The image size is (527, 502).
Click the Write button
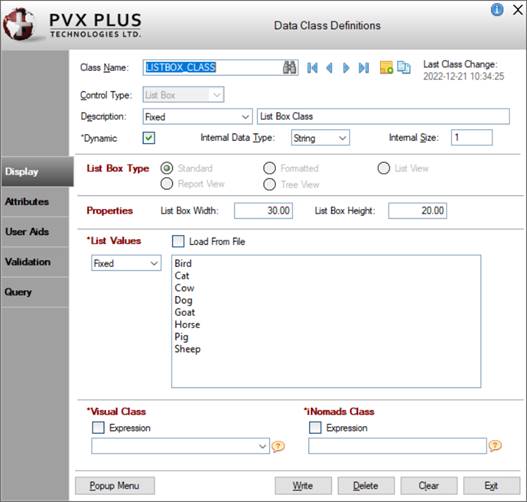[303, 486]
